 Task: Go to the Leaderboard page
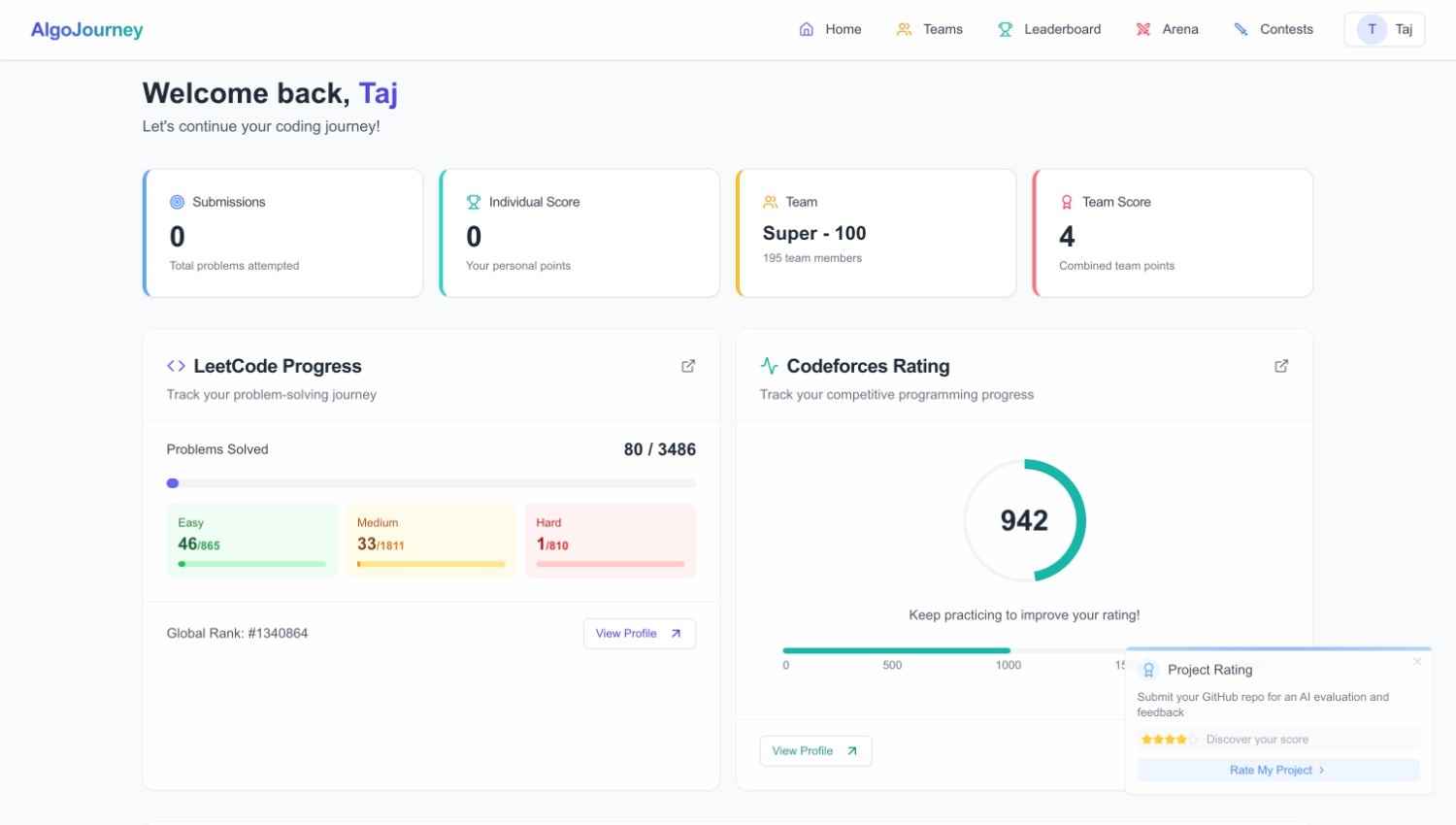point(1062,29)
